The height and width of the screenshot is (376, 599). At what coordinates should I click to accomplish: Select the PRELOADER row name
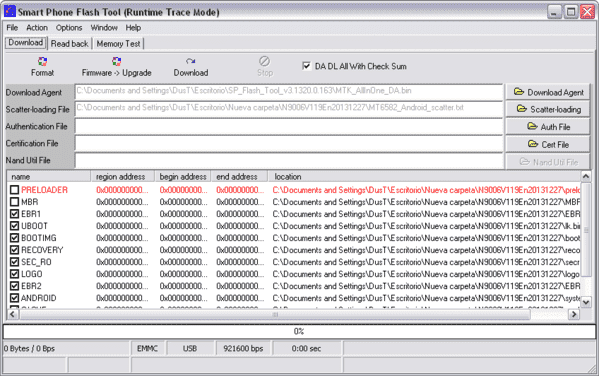(44, 190)
